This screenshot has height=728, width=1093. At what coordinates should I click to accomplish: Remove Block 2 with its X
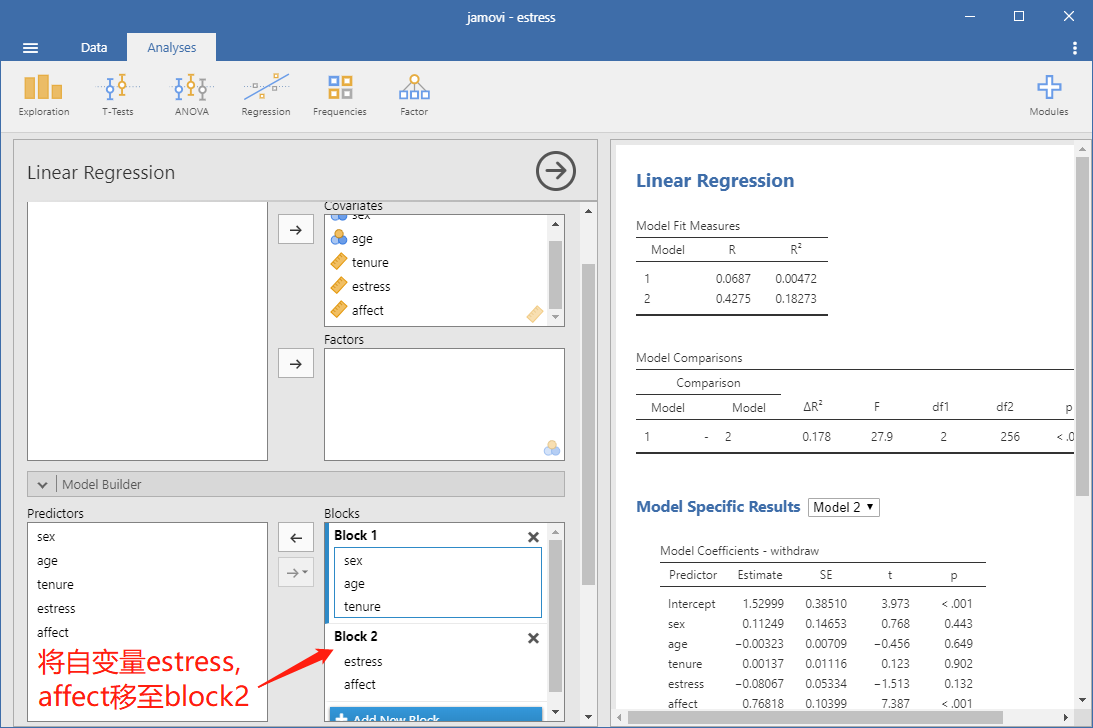[x=533, y=638]
